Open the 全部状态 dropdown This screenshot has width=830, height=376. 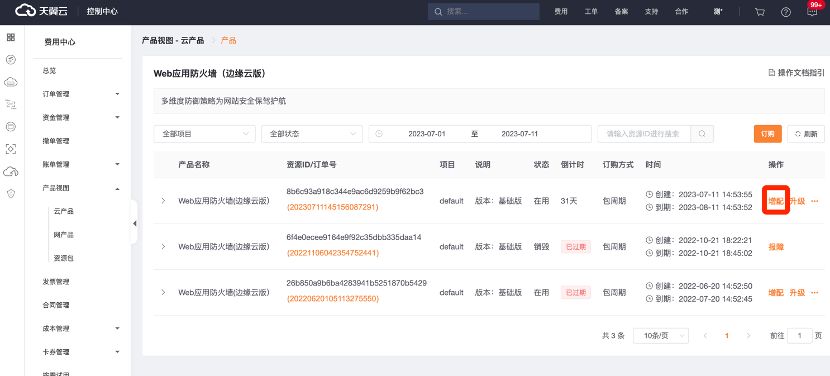(312, 134)
